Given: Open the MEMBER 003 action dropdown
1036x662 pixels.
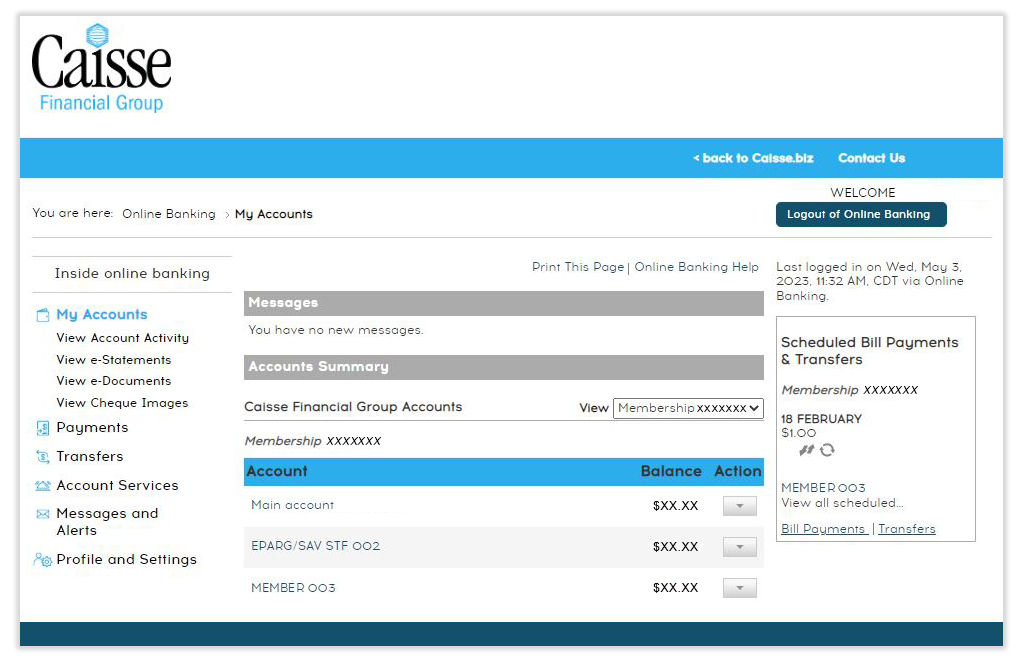Looking at the screenshot, I should [x=739, y=588].
